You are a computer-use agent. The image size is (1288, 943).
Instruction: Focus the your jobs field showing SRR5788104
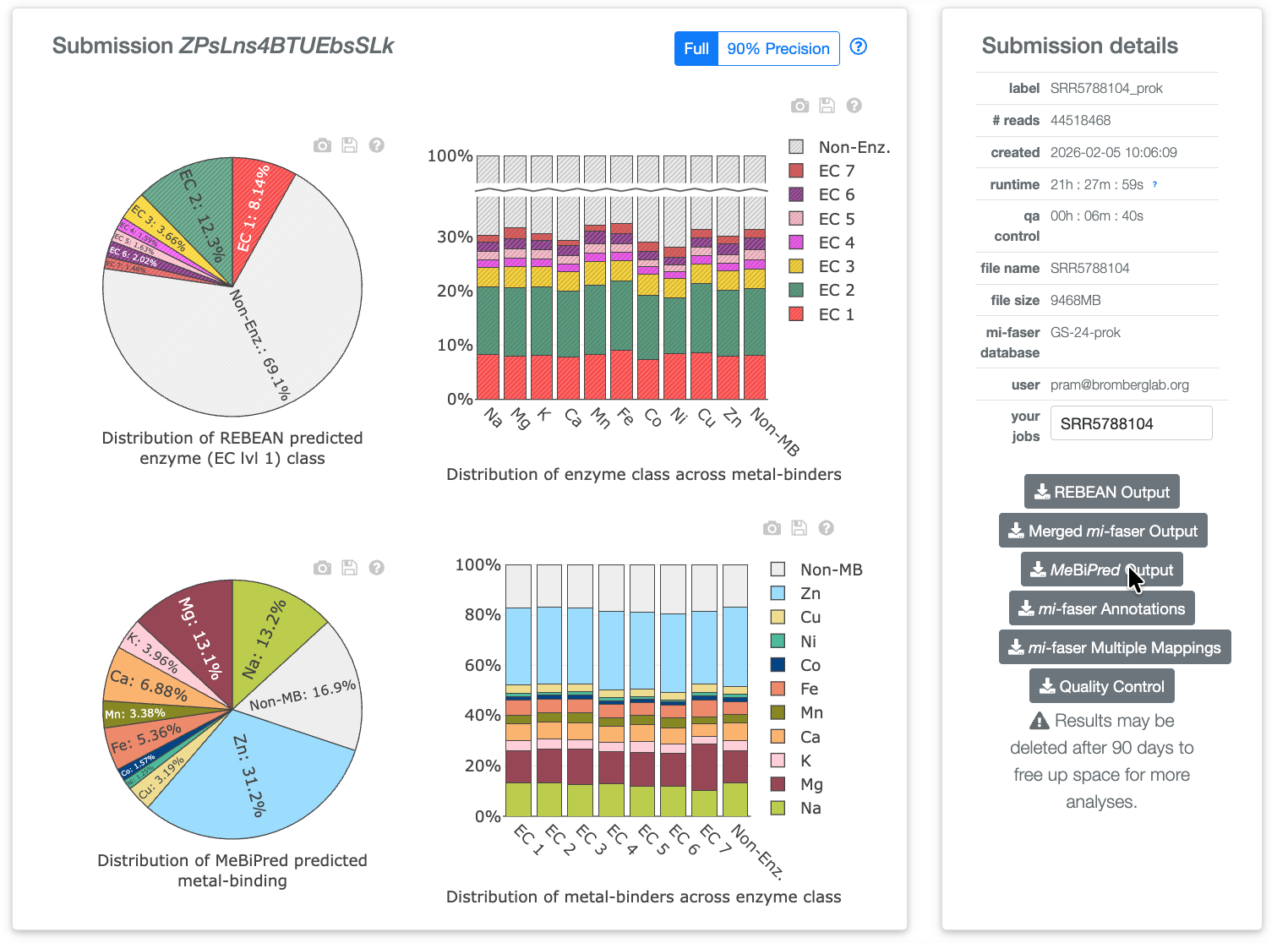[x=1131, y=423]
